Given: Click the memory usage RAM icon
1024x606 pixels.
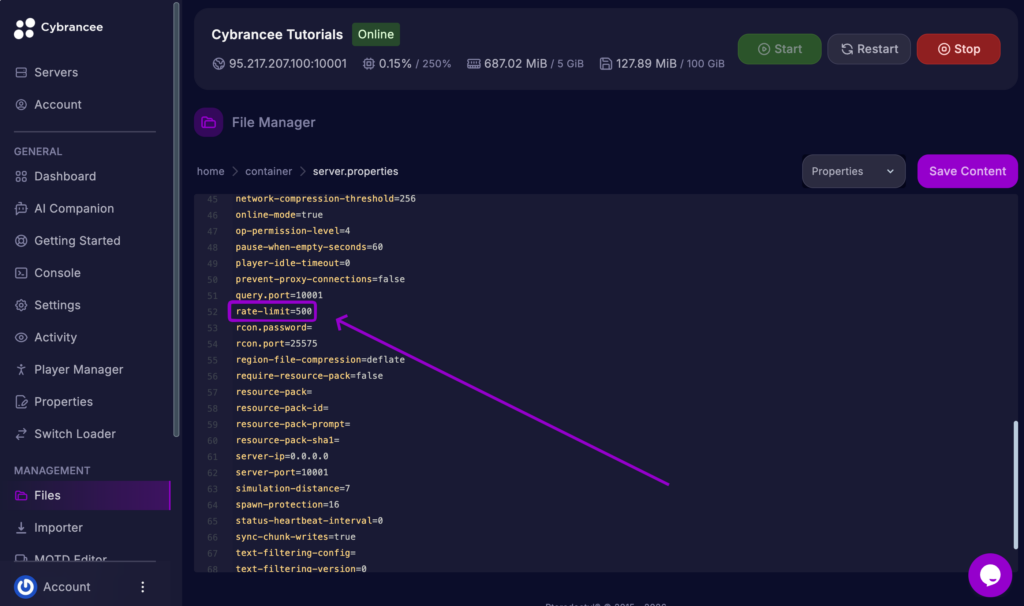Looking at the screenshot, I should click(473, 63).
